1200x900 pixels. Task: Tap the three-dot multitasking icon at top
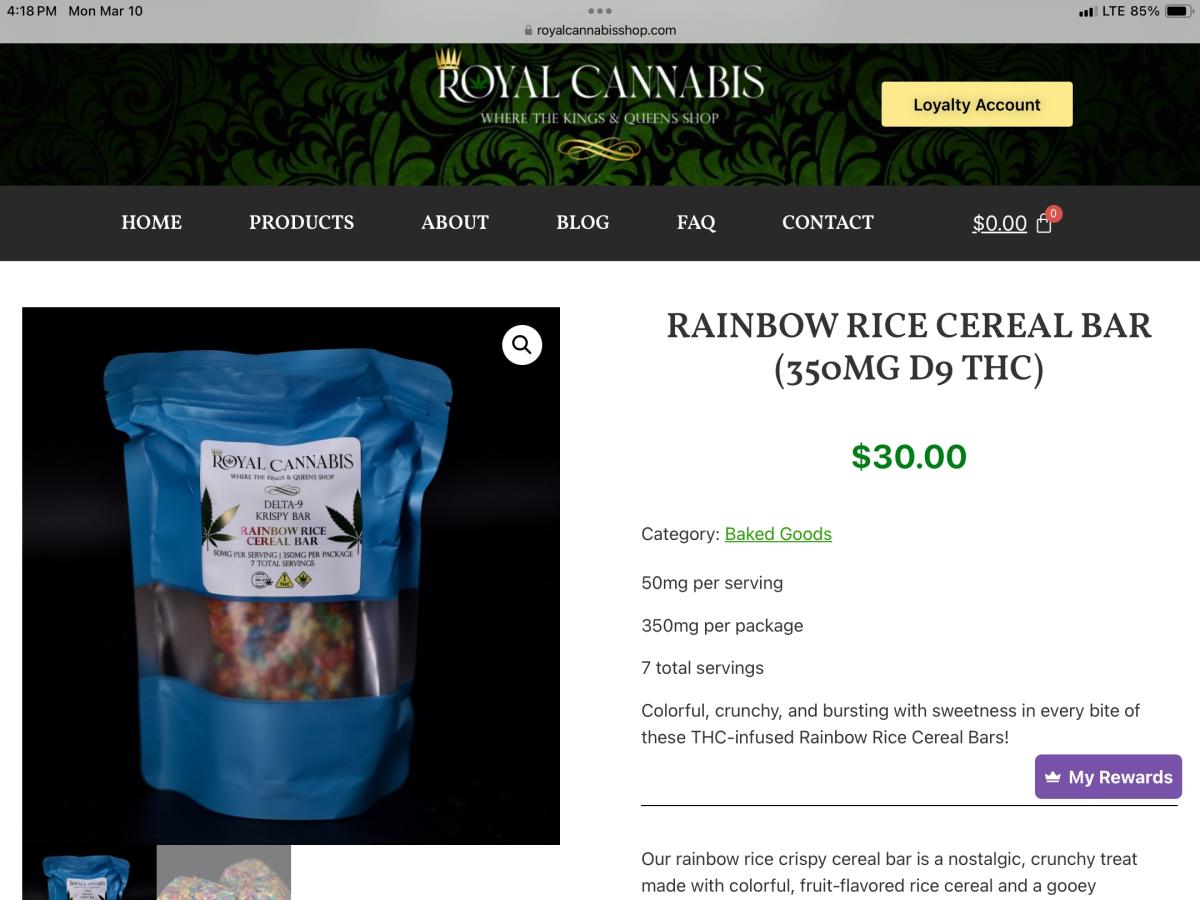point(600,11)
